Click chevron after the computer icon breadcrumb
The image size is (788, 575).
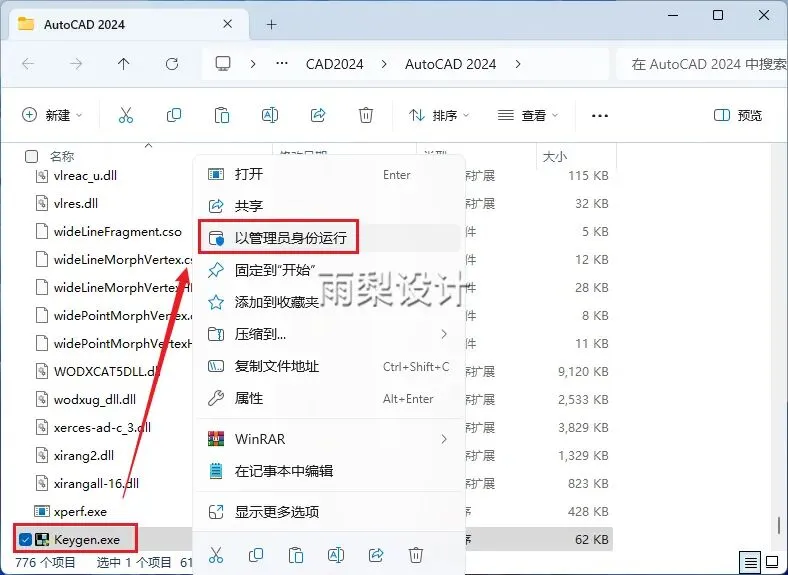click(253, 64)
